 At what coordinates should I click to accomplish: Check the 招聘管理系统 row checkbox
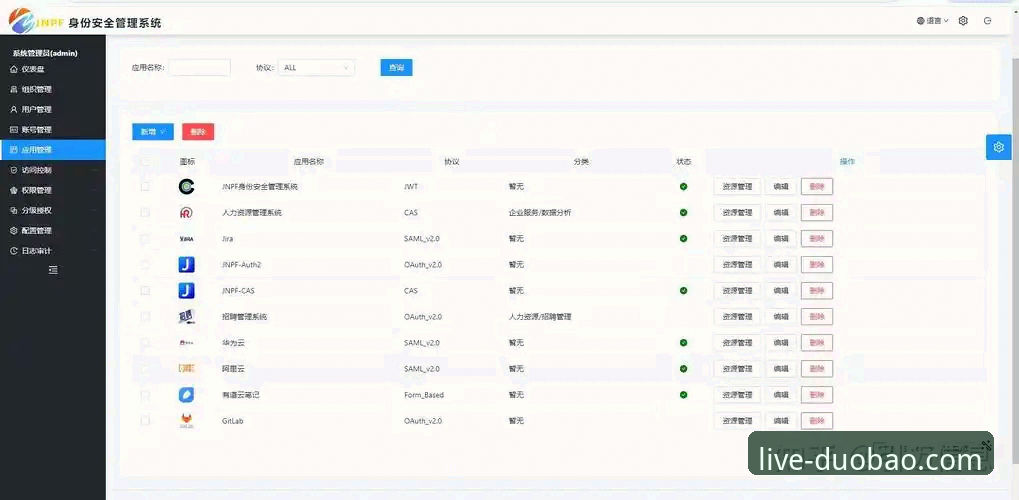(x=145, y=317)
